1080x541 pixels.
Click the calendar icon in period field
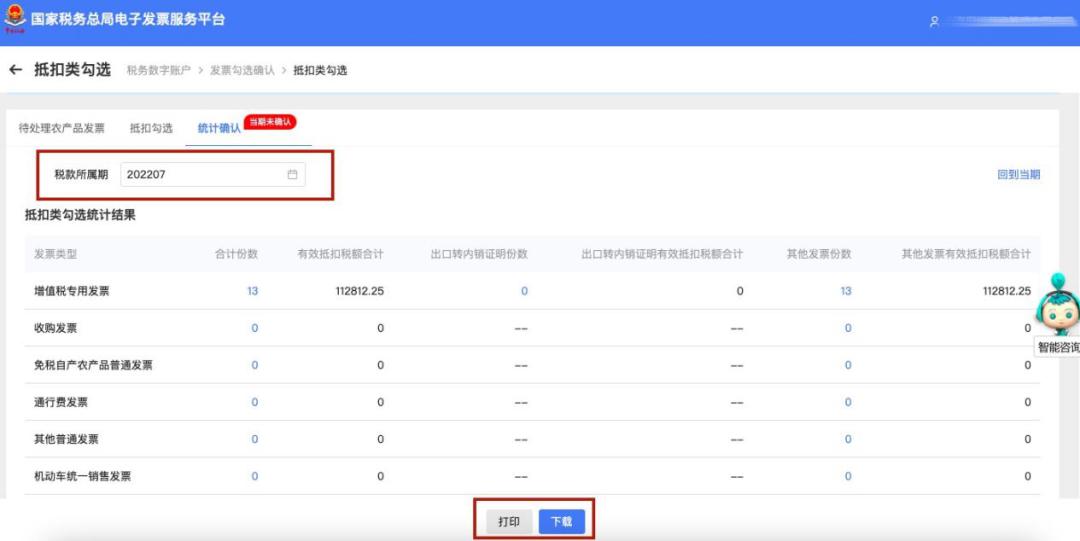point(292,174)
